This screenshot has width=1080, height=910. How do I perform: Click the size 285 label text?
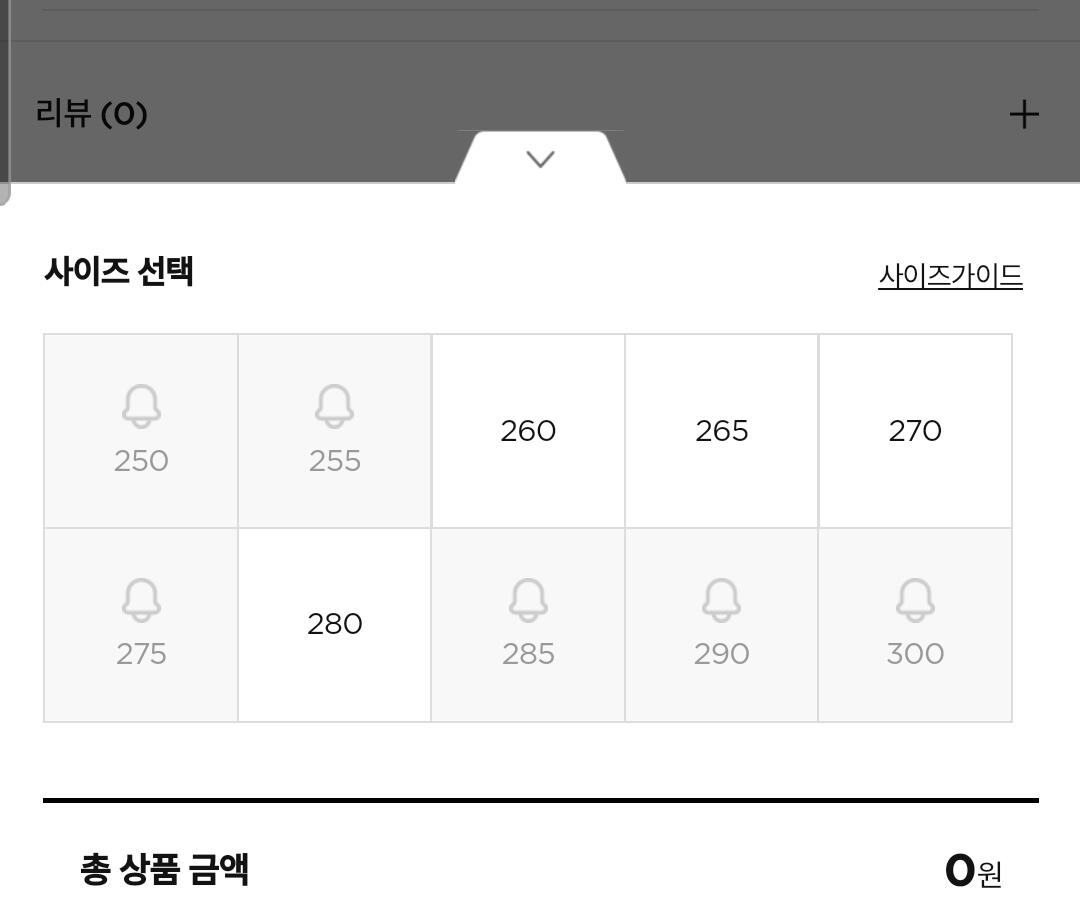pyautogui.click(x=528, y=654)
